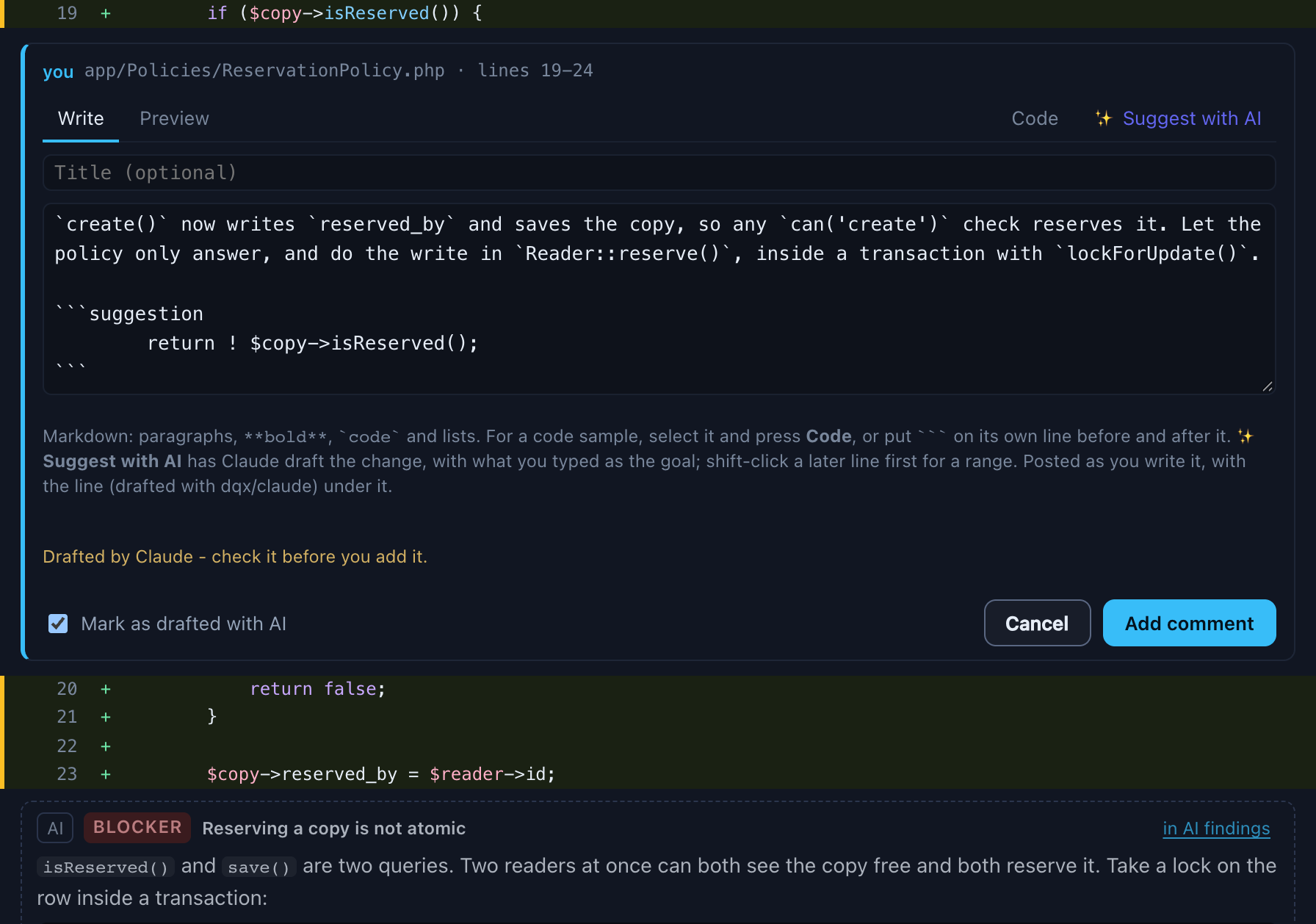The width and height of the screenshot is (1316, 924).
Task: Click the AI badge on the finding
Action: [x=55, y=829]
